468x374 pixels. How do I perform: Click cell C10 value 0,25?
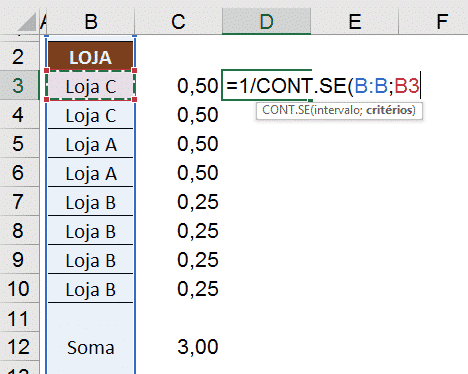tap(178, 288)
